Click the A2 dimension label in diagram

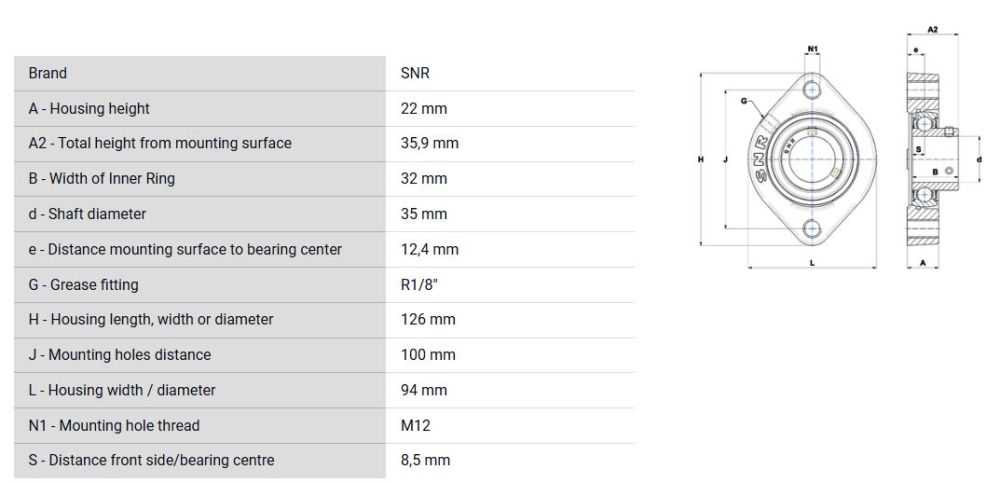coord(932,31)
